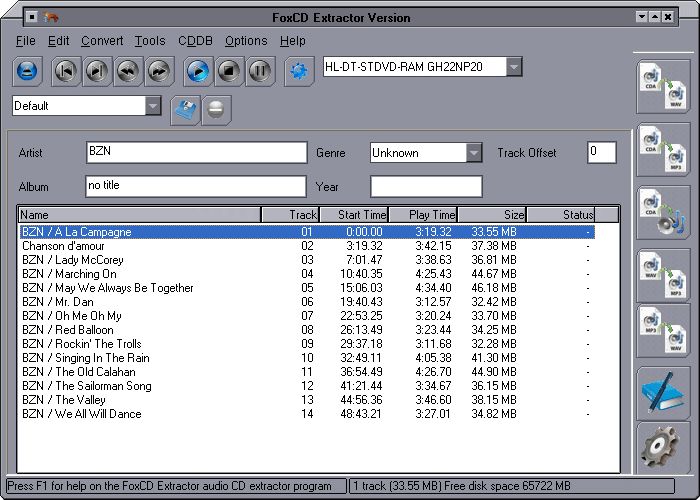
Task: Select track BZN / Mr. Dan
Action: click(307, 302)
